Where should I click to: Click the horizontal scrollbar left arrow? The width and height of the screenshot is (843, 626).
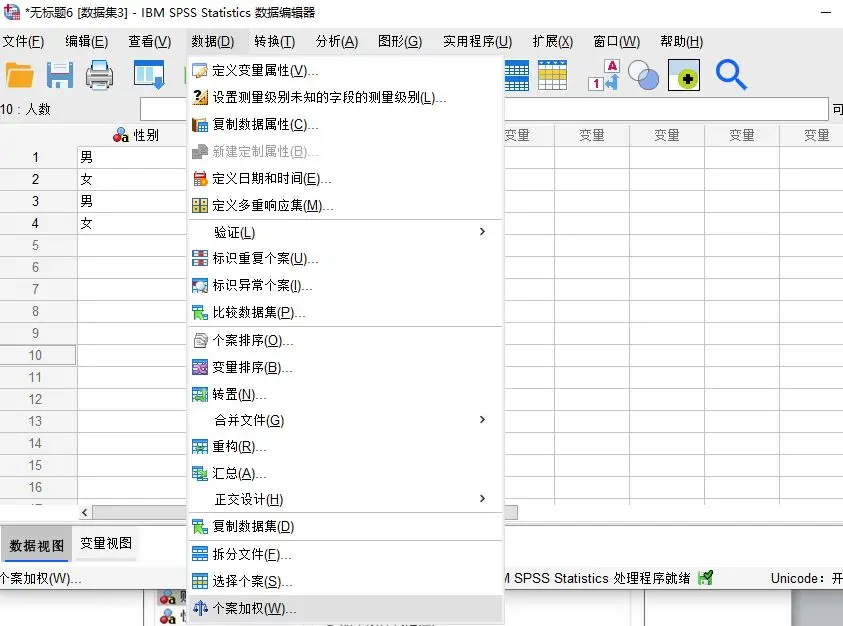pos(84,513)
